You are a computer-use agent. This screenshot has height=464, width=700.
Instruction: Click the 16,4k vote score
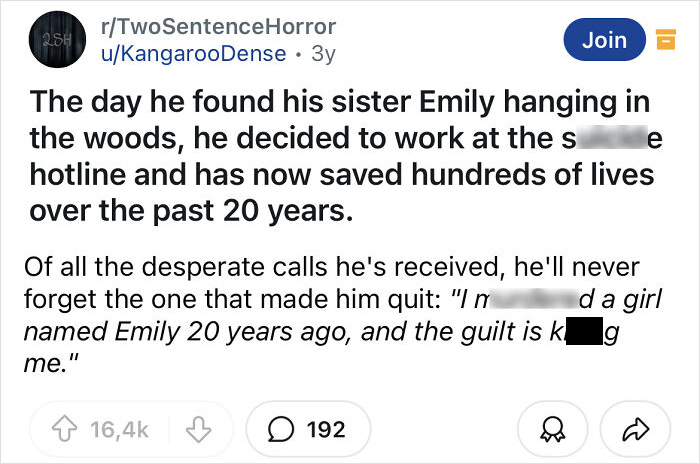(119, 430)
